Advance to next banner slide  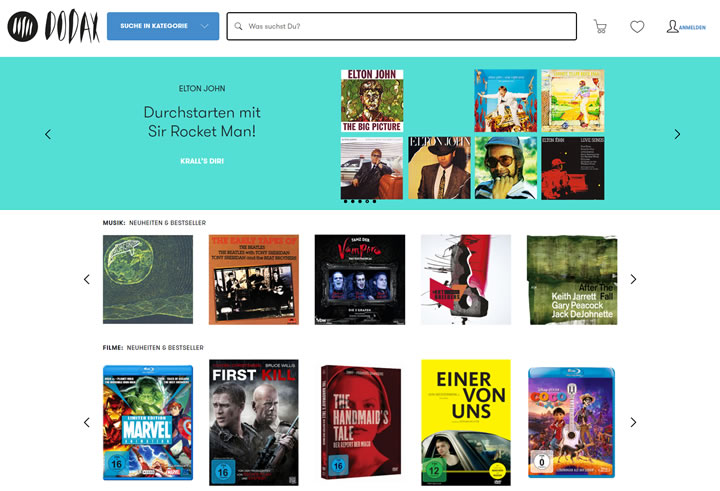677,134
